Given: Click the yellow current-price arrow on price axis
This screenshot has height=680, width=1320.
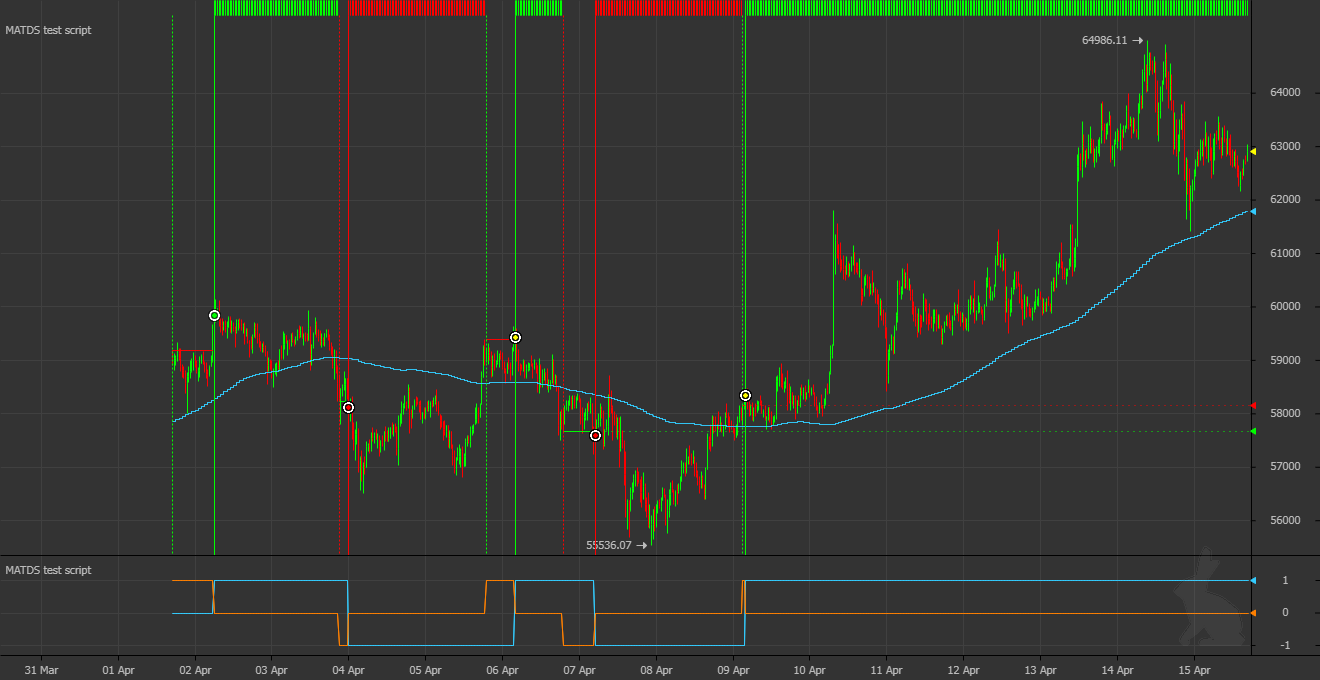Looking at the screenshot, I should [1254, 151].
